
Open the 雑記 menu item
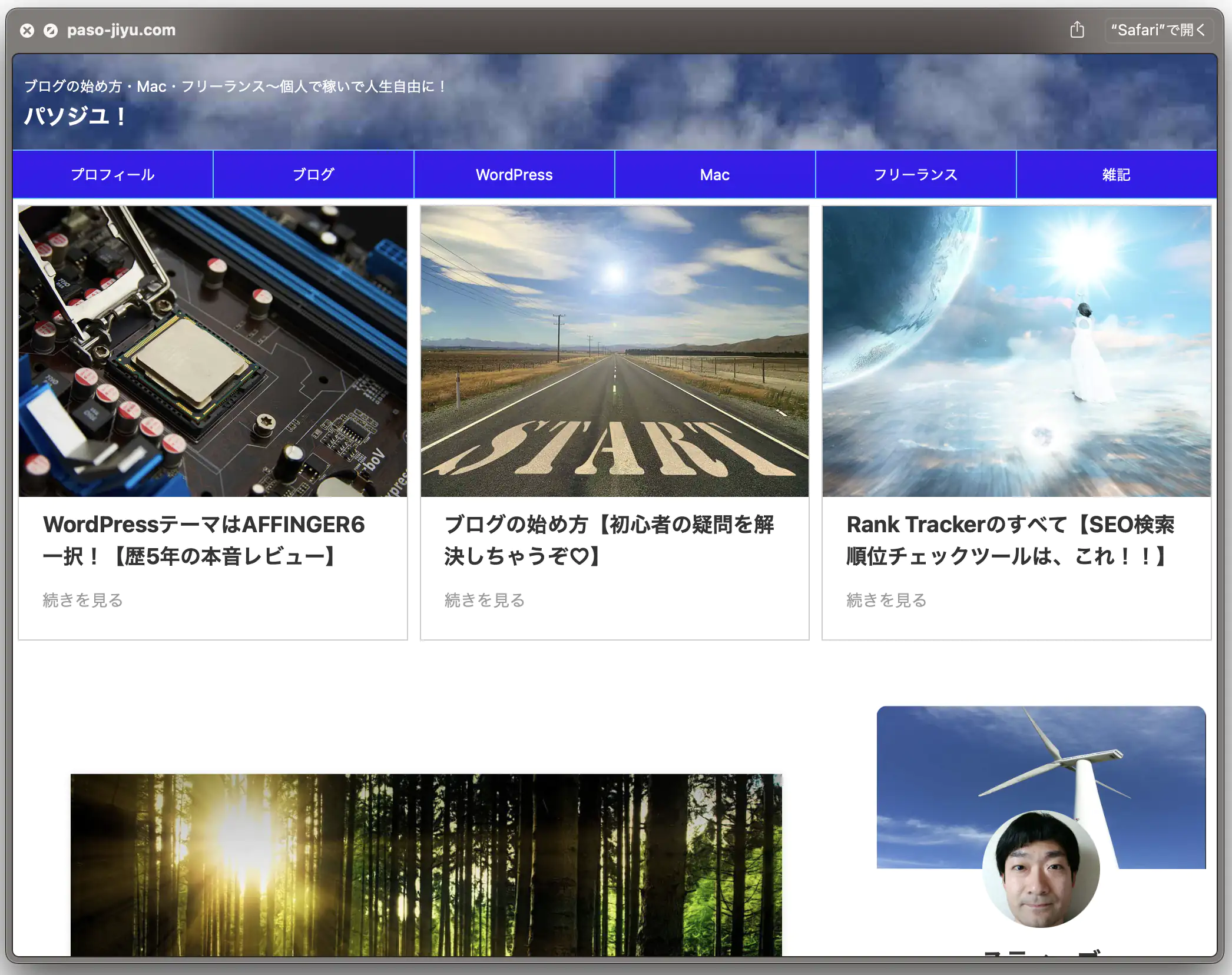[1117, 174]
